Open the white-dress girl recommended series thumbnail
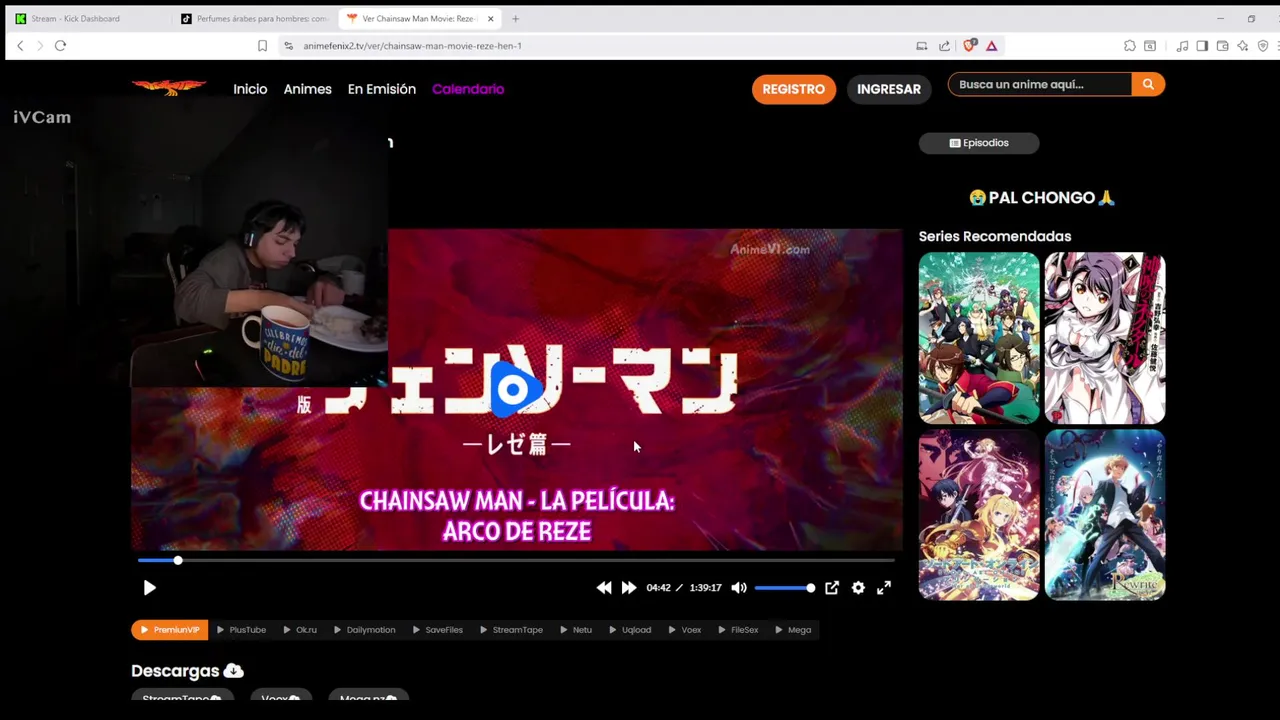 point(1105,338)
